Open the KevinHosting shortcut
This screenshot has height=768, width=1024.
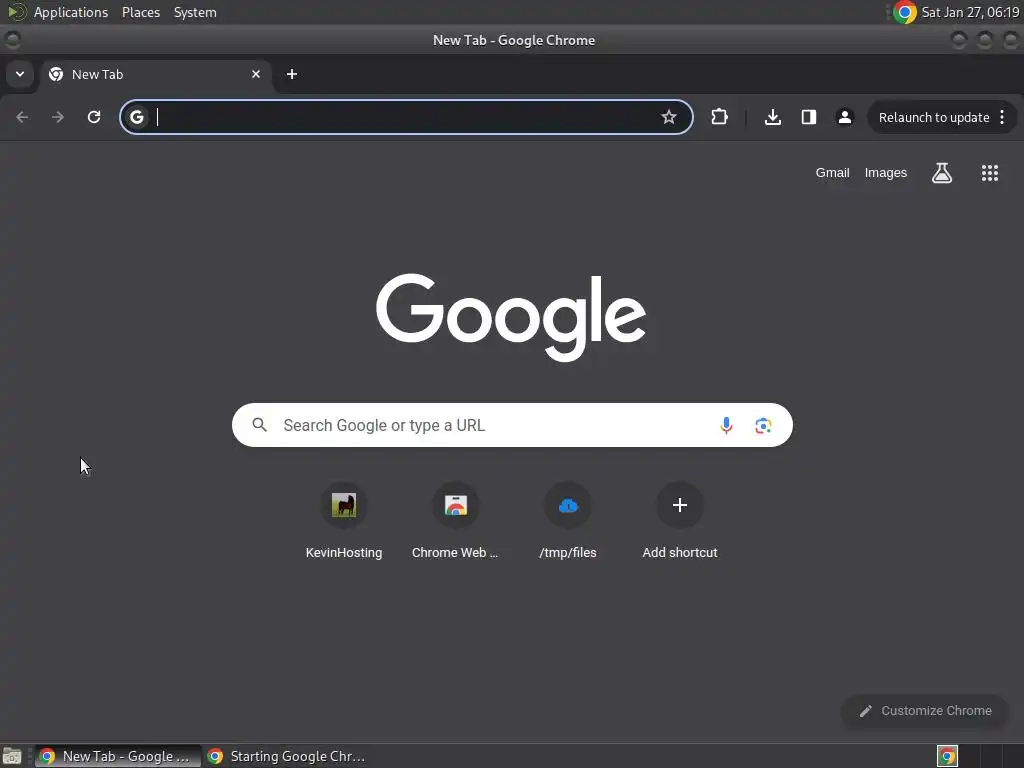pos(344,522)
